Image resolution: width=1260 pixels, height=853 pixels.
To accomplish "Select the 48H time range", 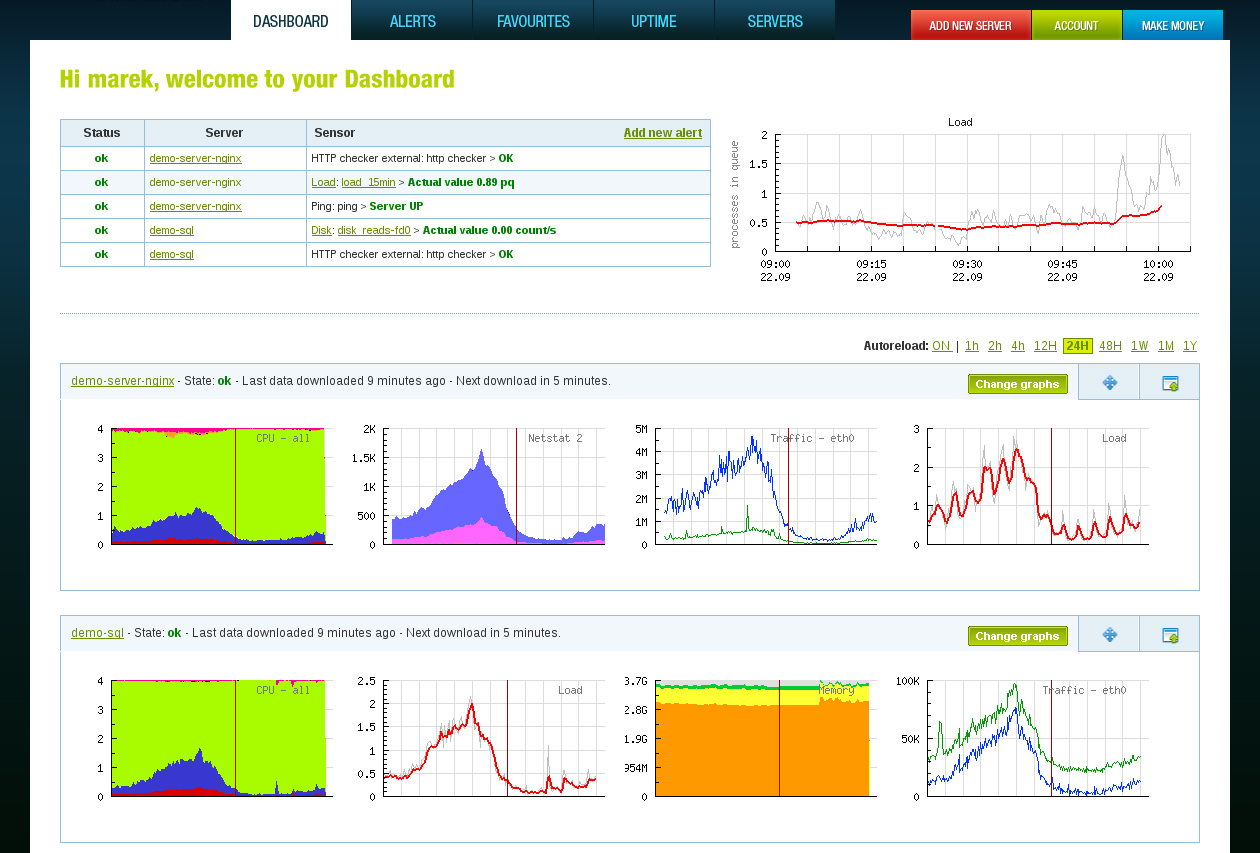I will [x=1110, y=346].
